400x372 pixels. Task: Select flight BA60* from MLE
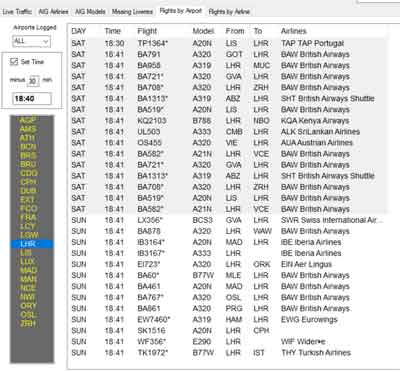(x=229, y=275)
